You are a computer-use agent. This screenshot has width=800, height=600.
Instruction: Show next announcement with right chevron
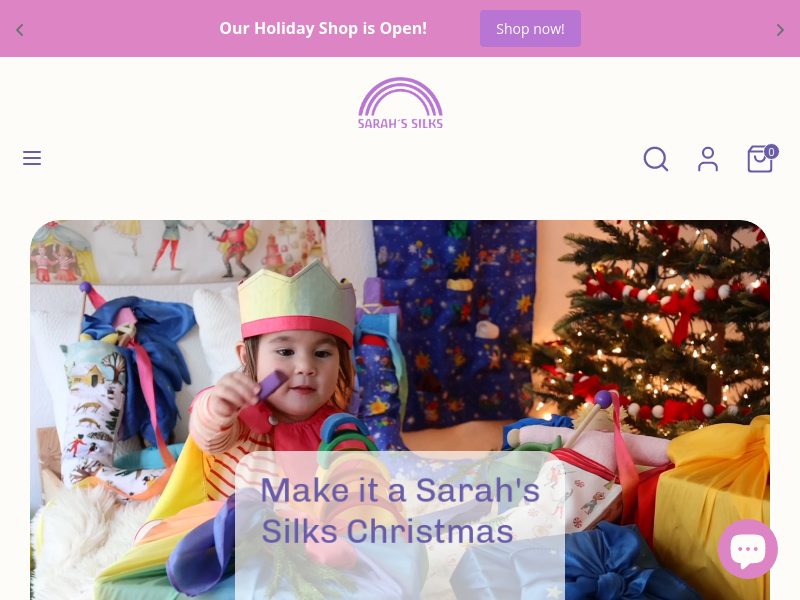780,30
